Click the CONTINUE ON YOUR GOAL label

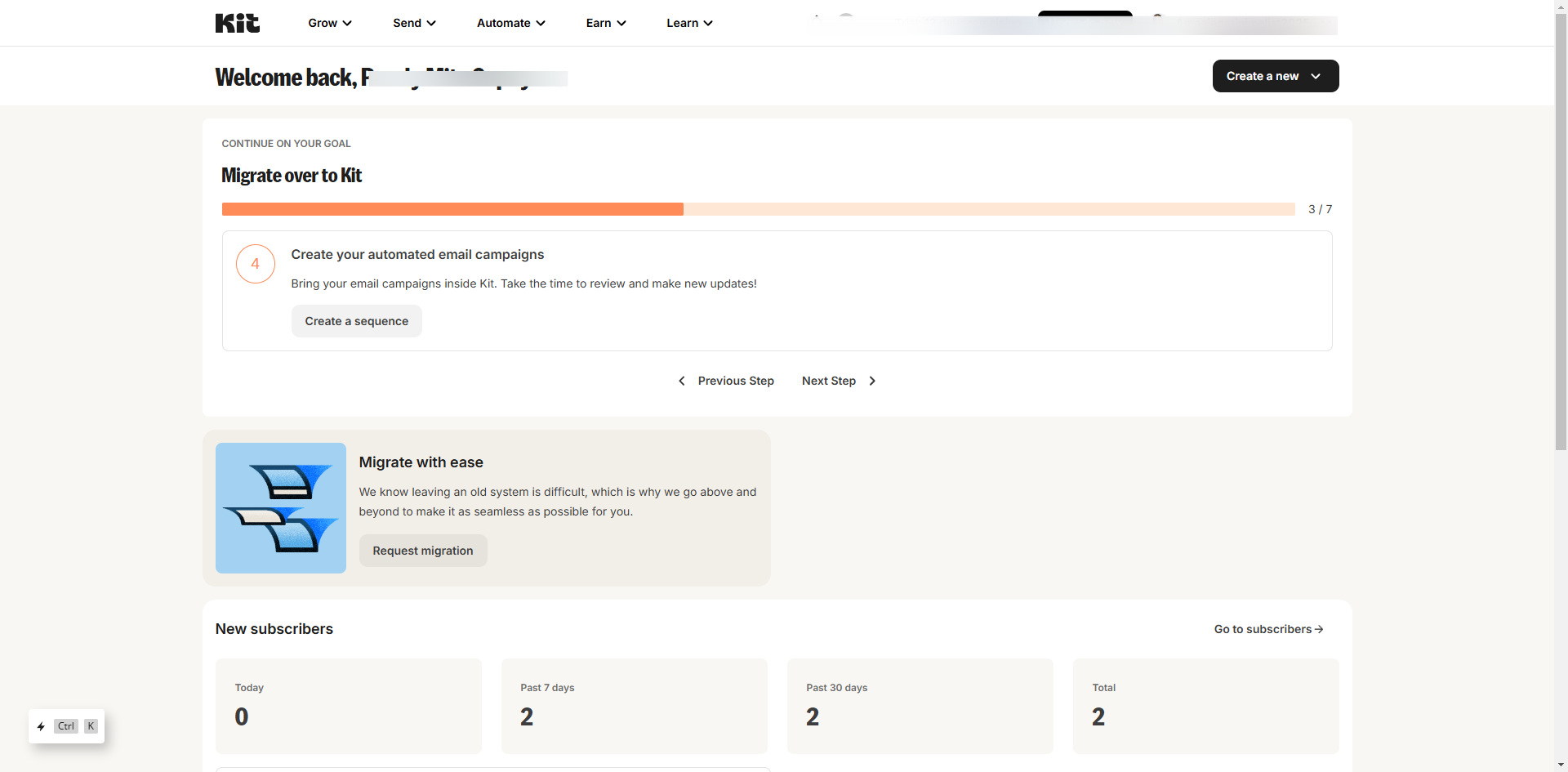[x=287, y=144]
